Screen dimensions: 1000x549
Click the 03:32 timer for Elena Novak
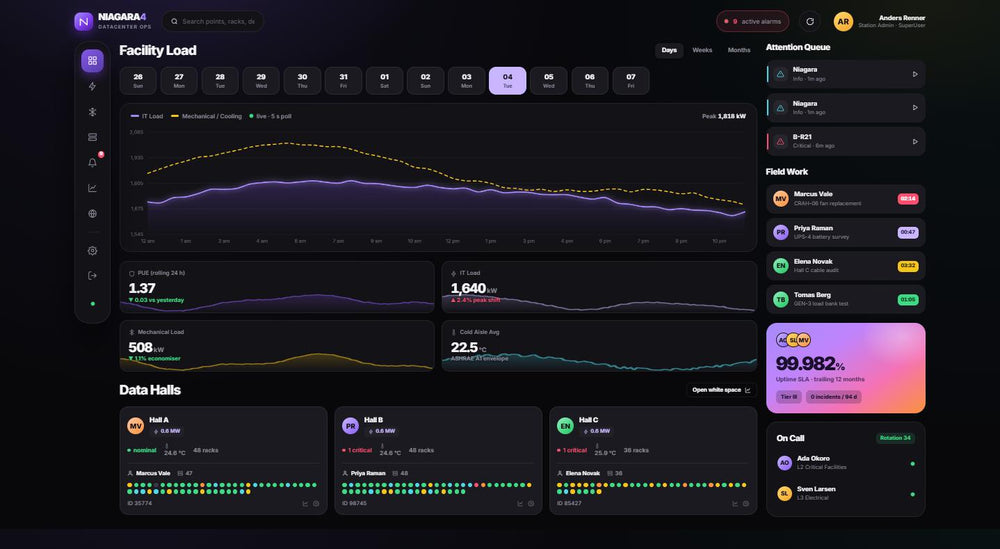click(908, 266)
